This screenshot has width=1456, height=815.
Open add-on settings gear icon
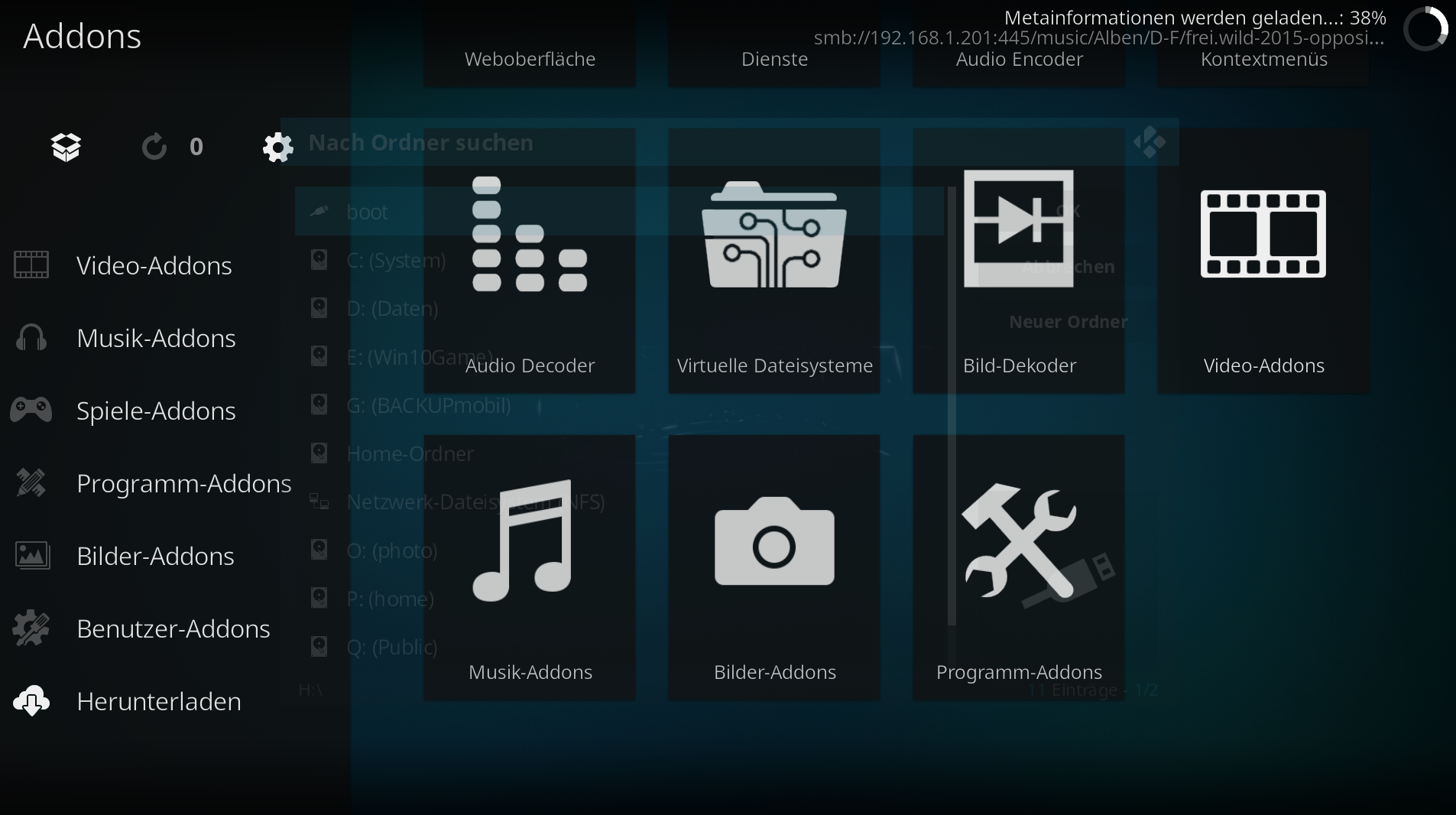click(277, 147)
